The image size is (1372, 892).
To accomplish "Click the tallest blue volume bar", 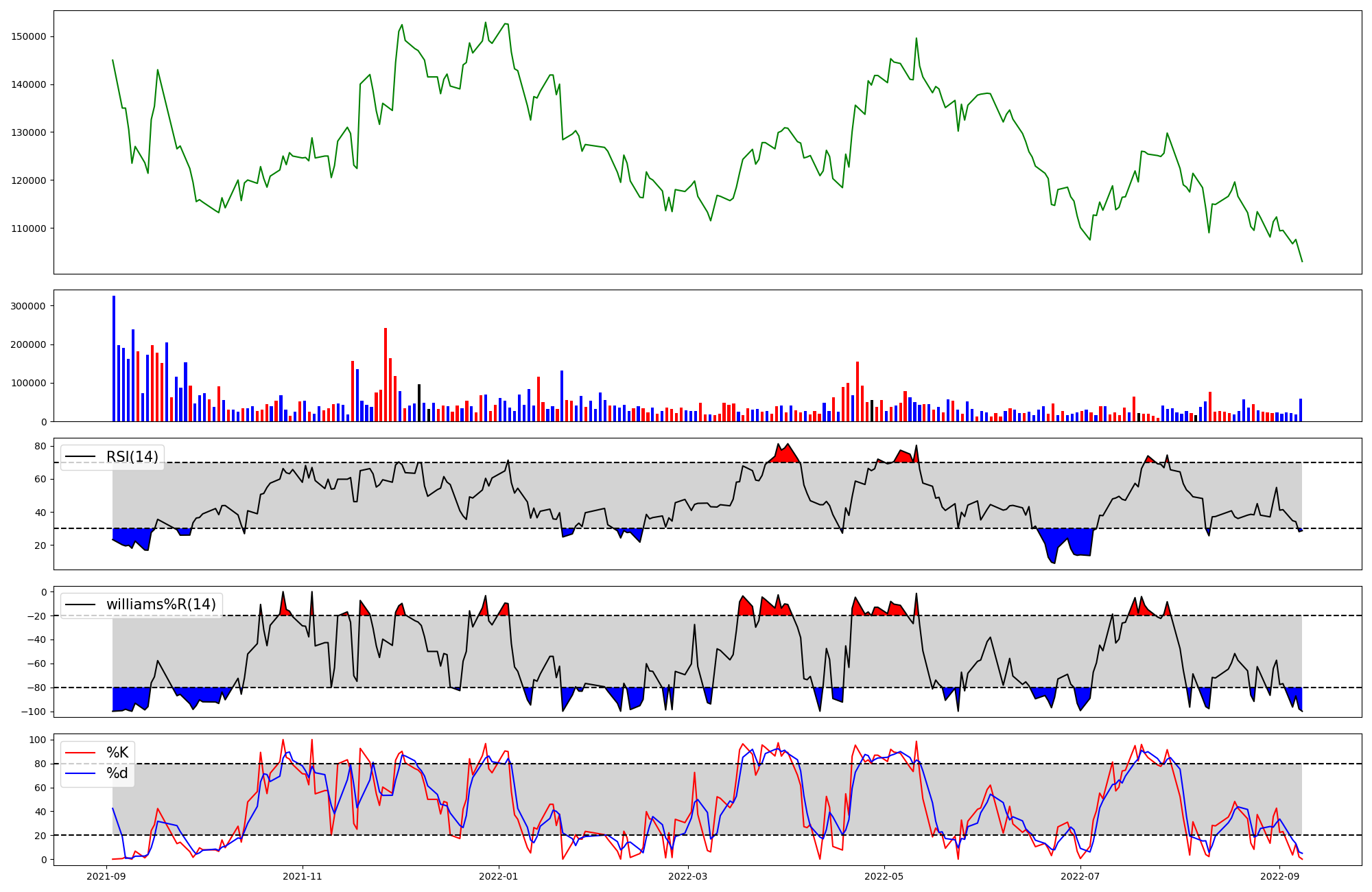I will pyautogui.click(x=114, y=358).
